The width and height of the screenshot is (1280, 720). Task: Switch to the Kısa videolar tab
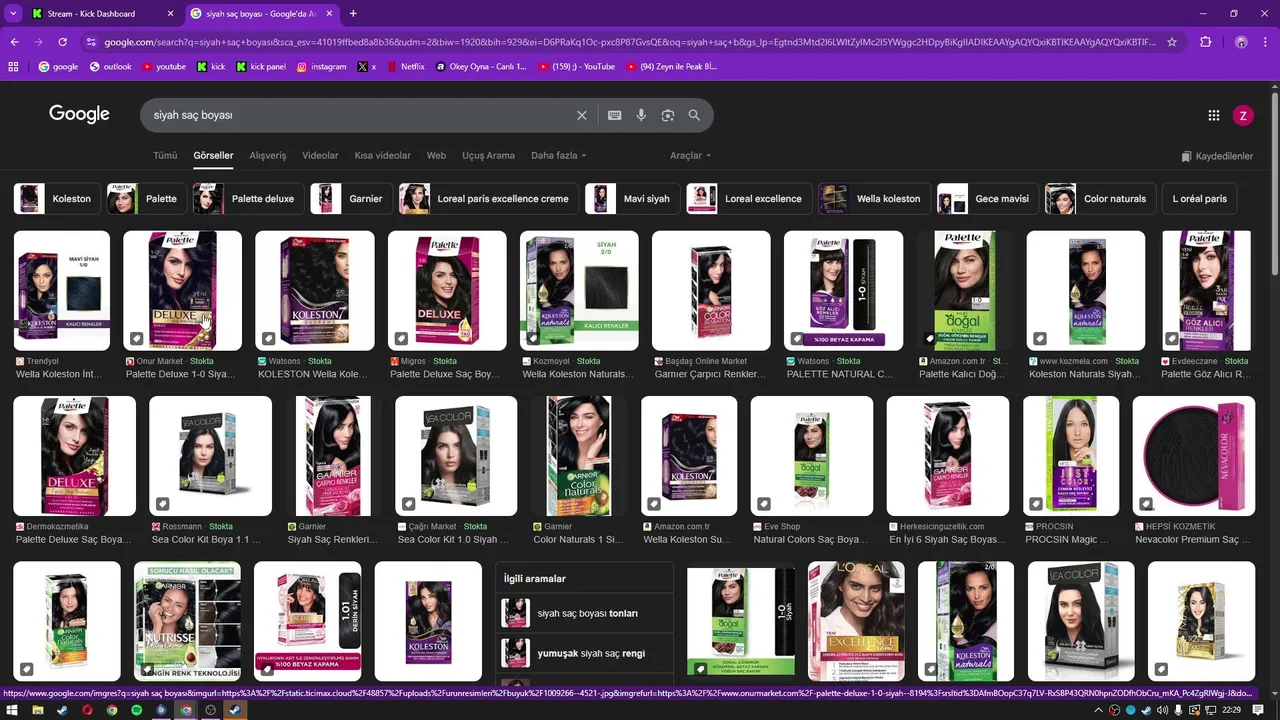(383, 156)
